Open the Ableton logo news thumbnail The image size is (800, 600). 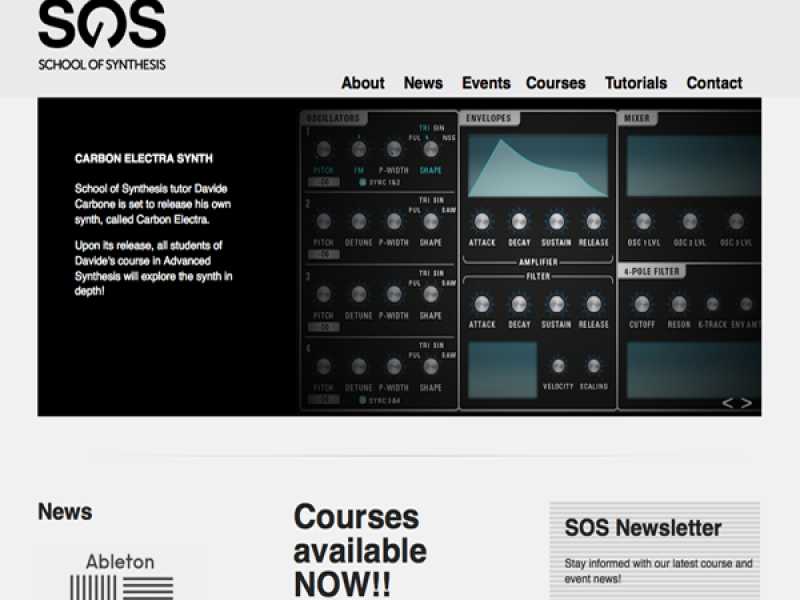point(119,574)
